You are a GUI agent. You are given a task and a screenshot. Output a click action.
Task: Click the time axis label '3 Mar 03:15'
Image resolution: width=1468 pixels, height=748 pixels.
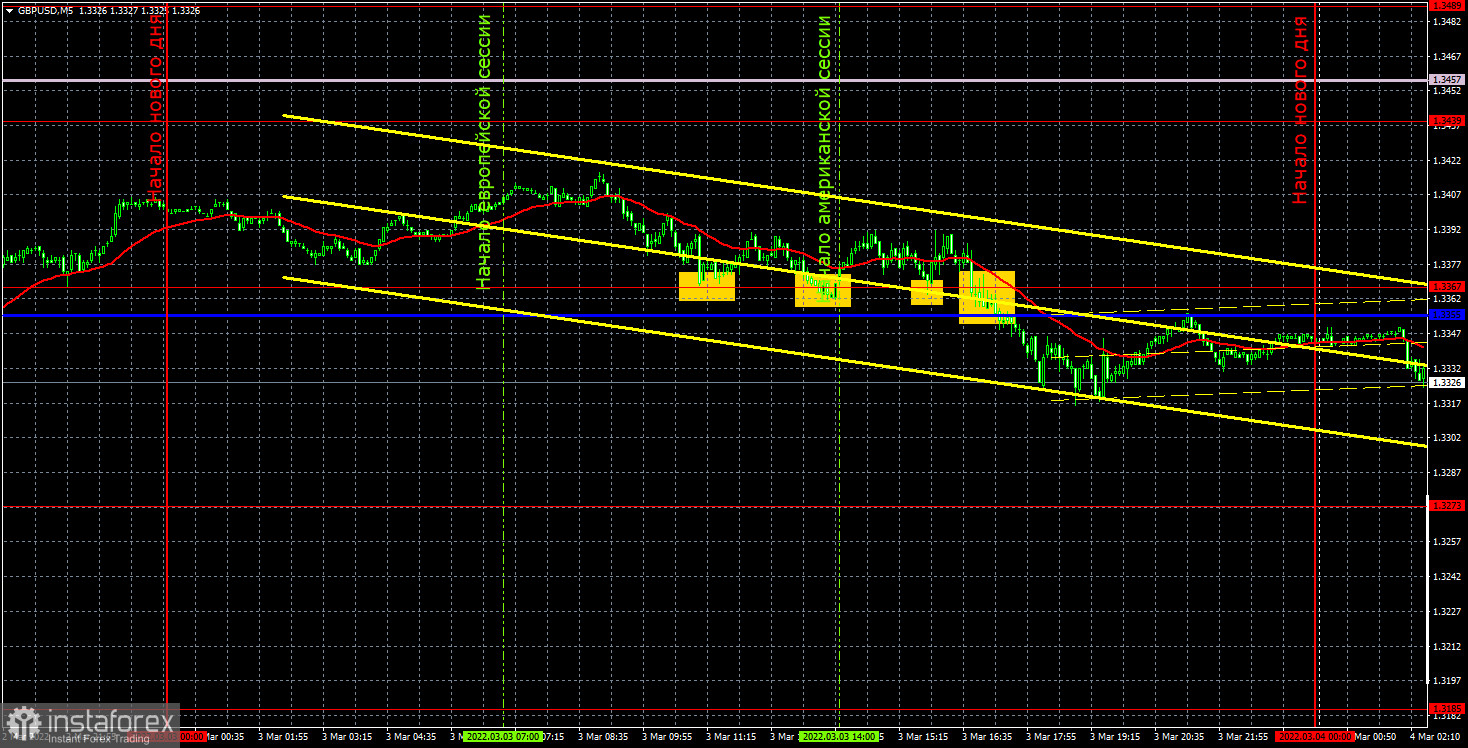coord(346,736)
